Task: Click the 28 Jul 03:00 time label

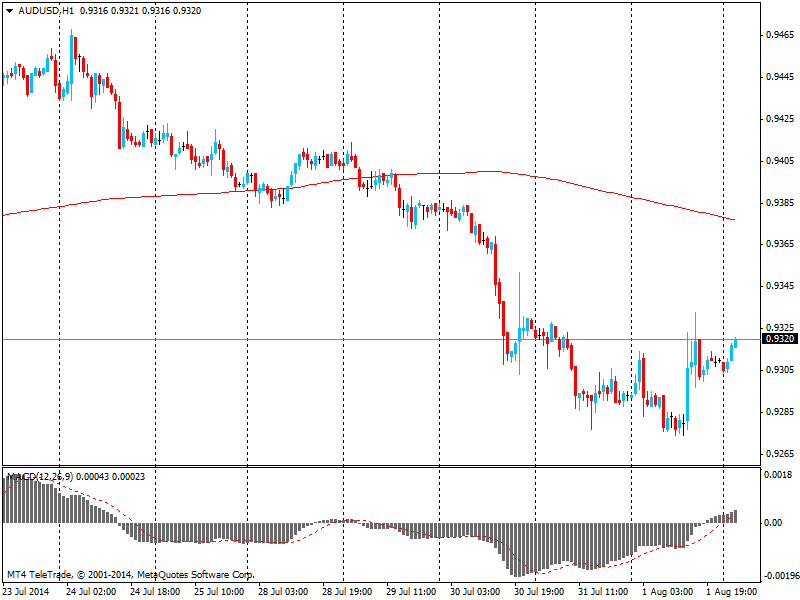Action: [283, 592]
